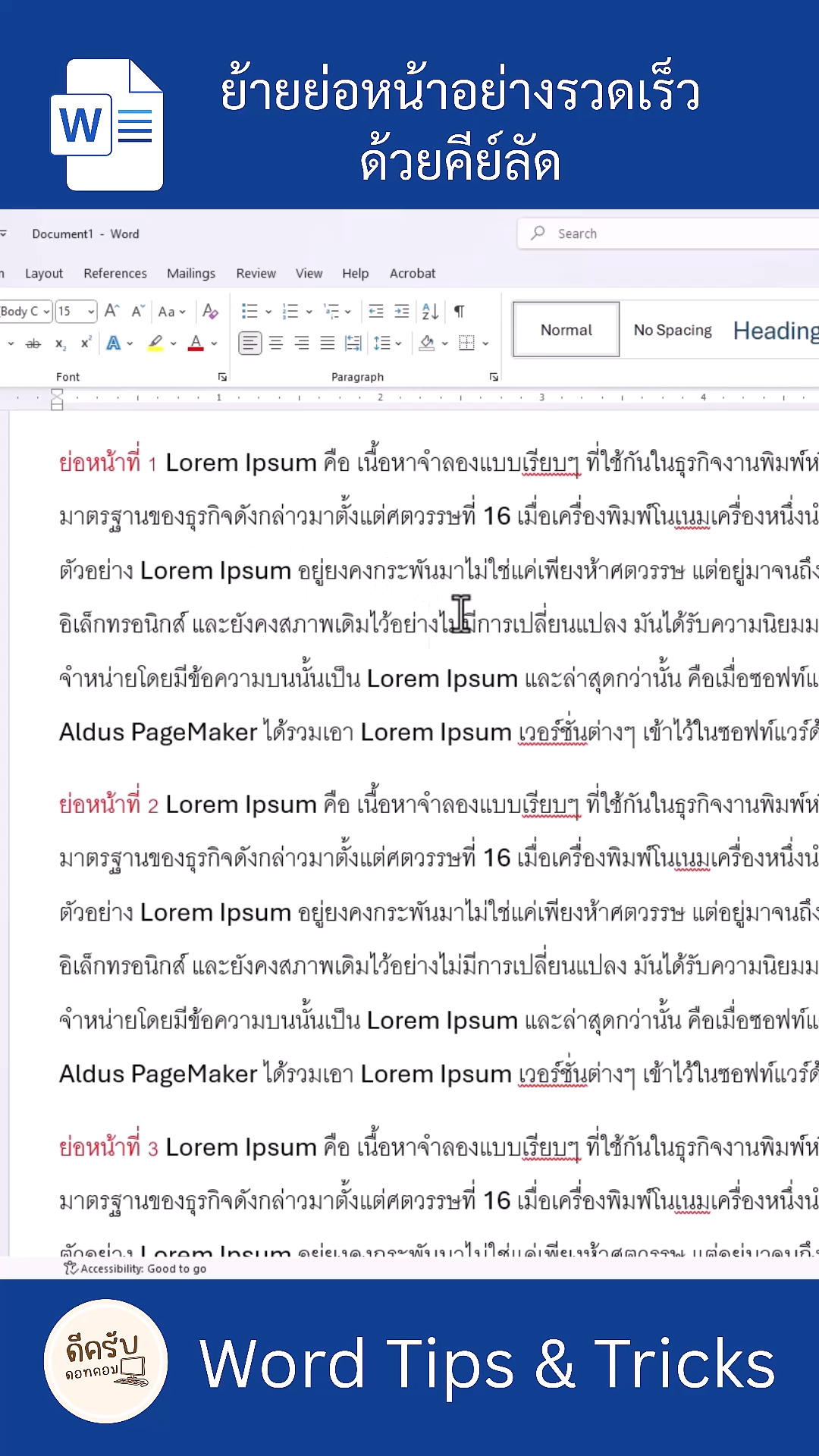Expand the highlight color dropdown arrow
819x1456 pixels.
point(174,344)
